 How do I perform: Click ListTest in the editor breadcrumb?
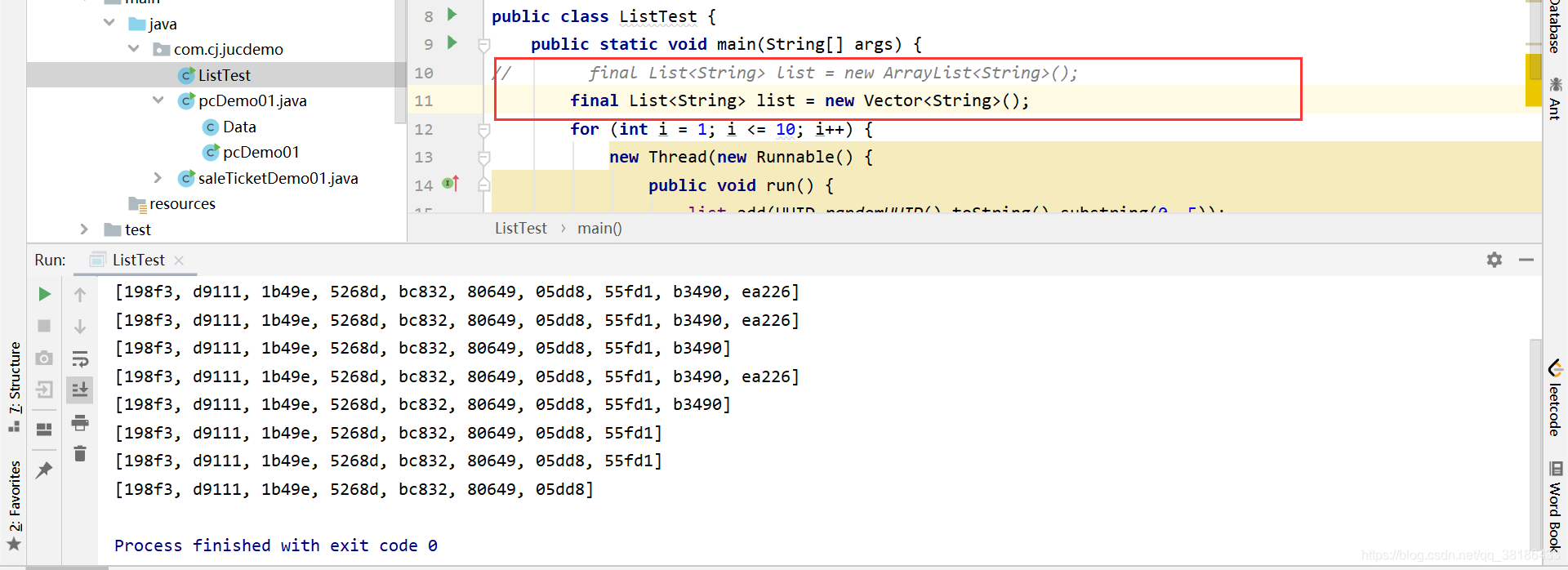(520, 229)
